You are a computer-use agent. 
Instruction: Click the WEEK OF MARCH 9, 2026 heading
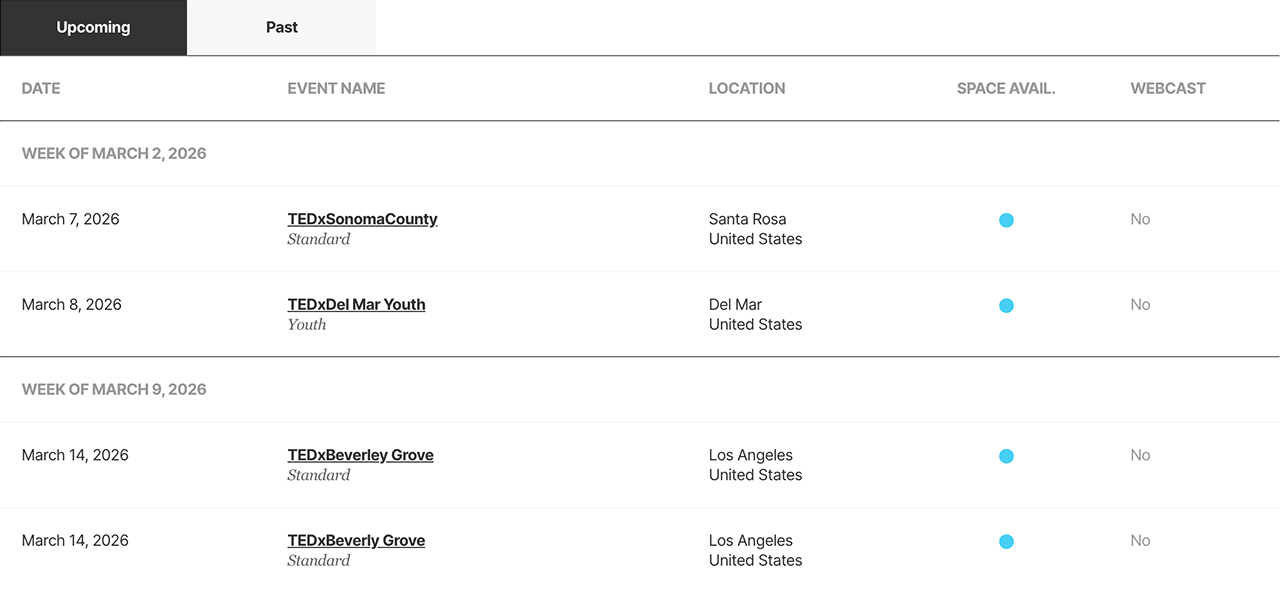[114, 389]
